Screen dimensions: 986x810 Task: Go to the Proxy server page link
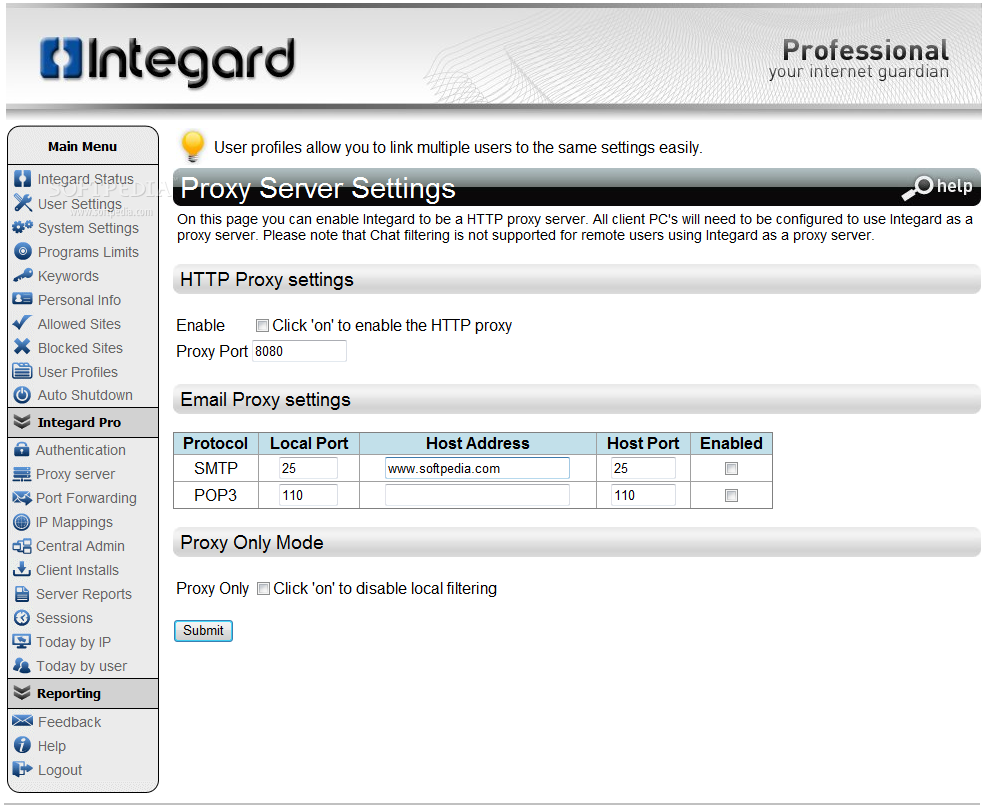[x=75, y=474]
